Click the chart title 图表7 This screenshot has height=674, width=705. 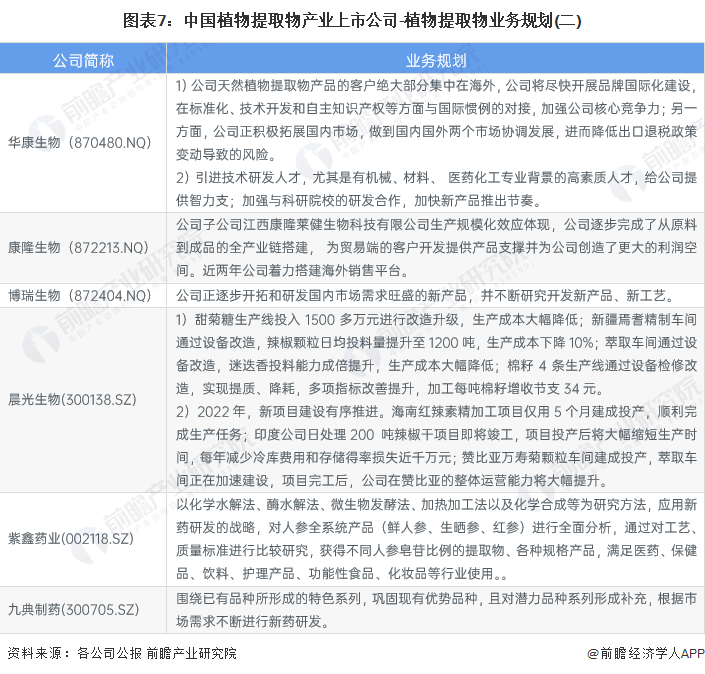point(352,21)
